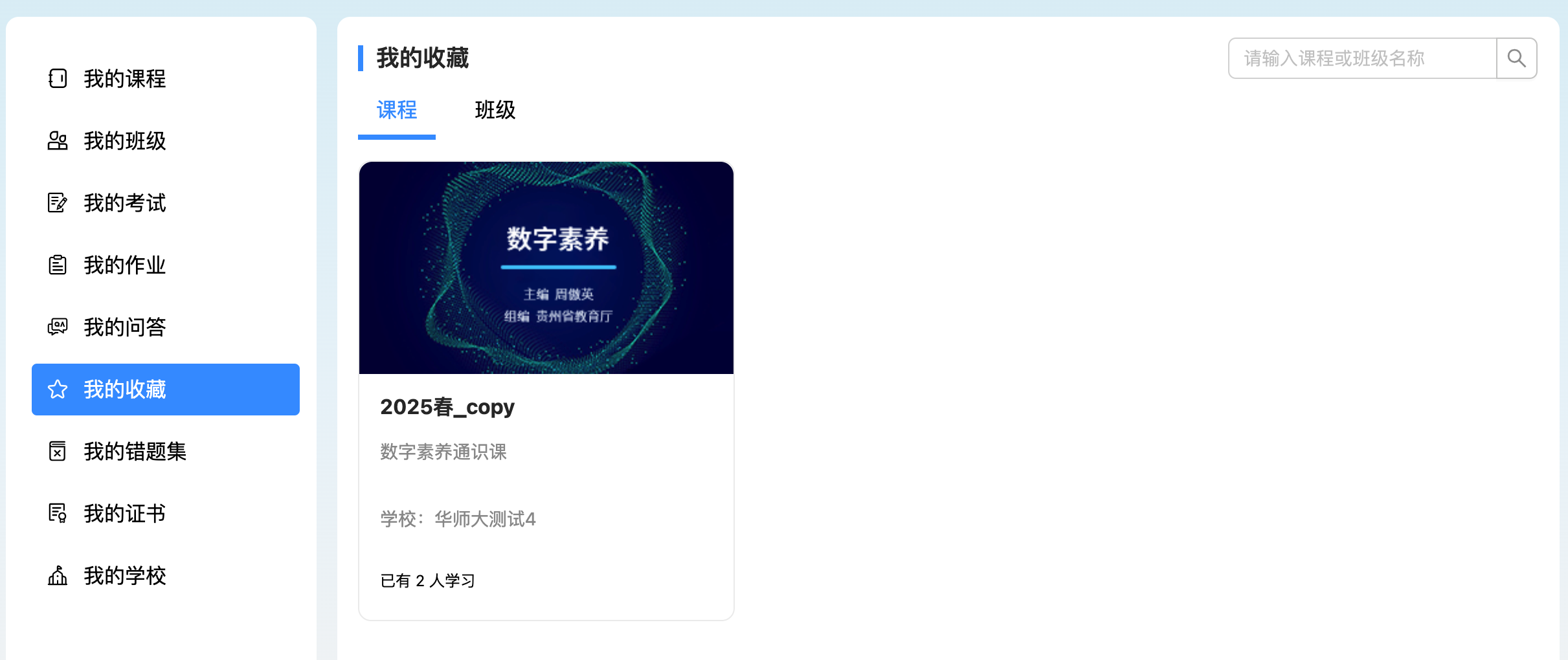Click the magnifier search button

1517,58
